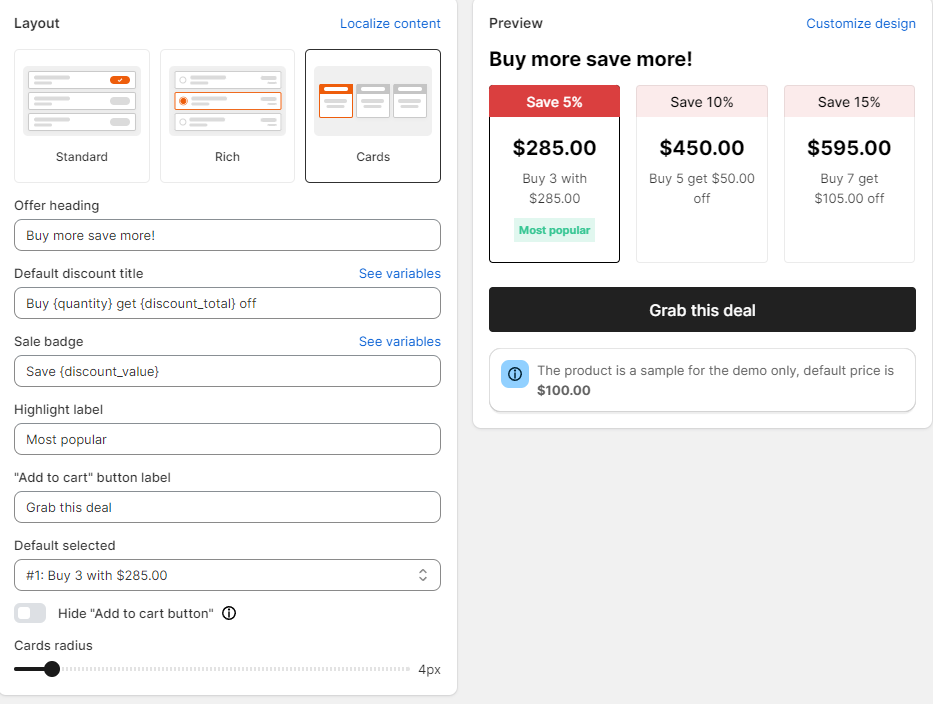See variables for Default discount title
The height and width of the screenshot is (704, 933).
point(399,273)
